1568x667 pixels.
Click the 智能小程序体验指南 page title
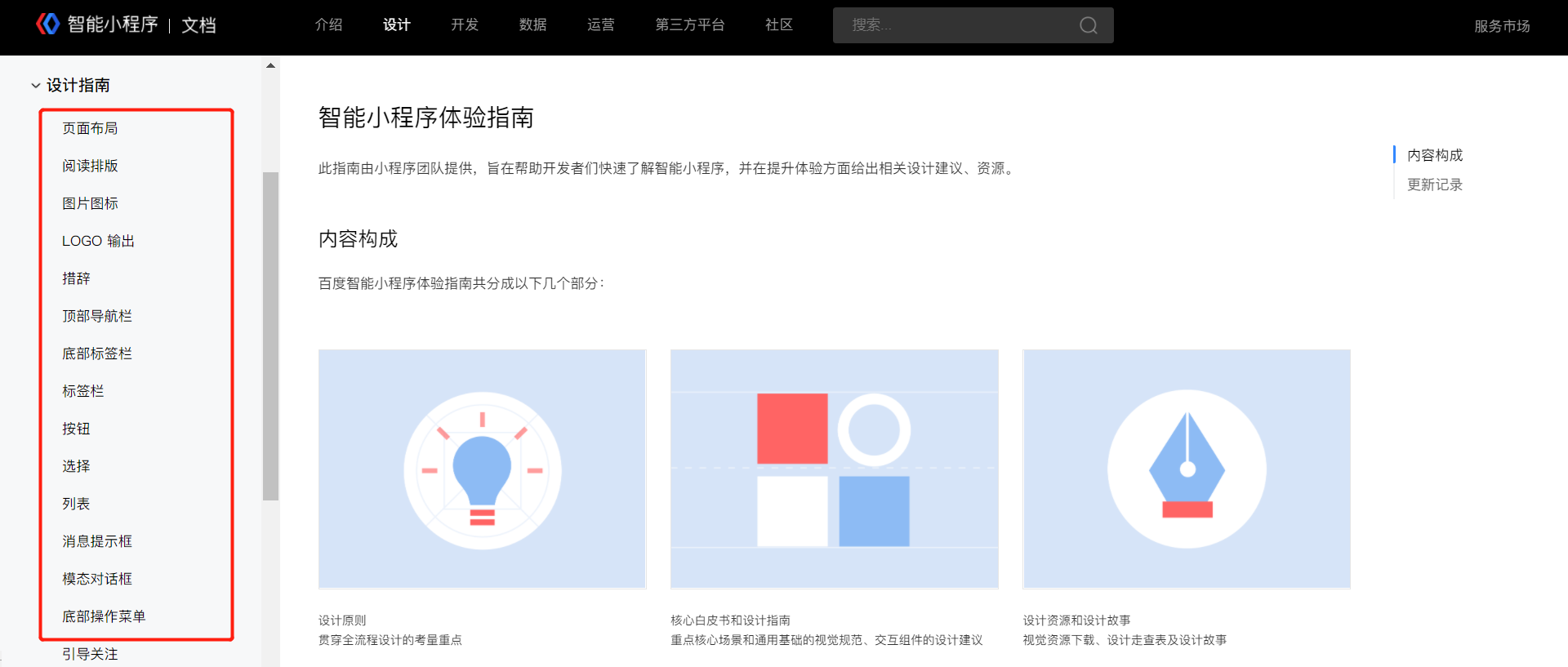click(426, 118)
